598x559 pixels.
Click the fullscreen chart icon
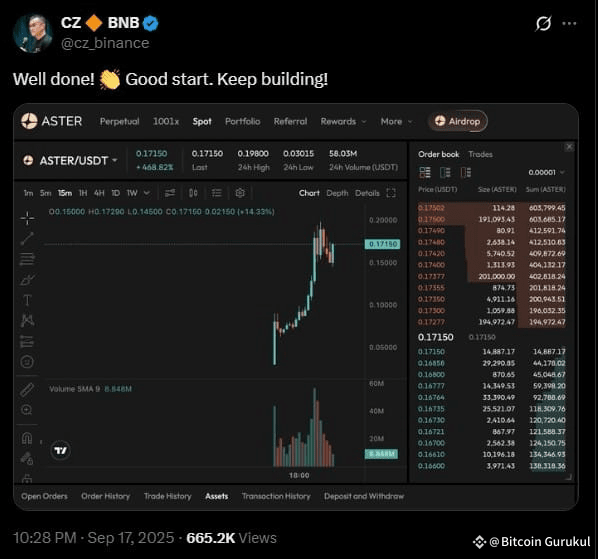(x=391, y=193)
